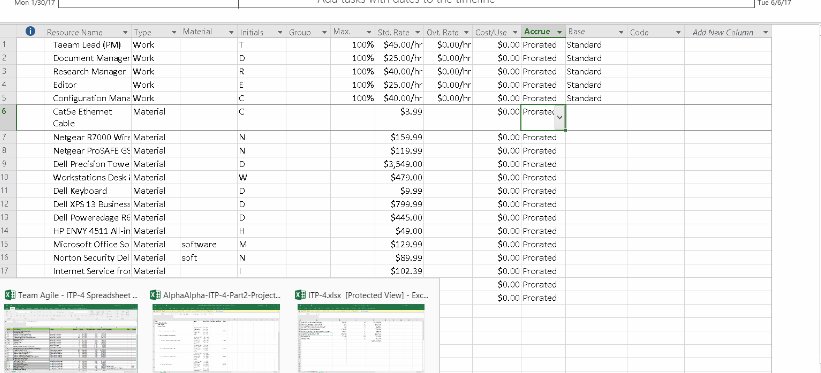Viewport: 821px width, 373px height.
Task: Open the Initials column filter dropdown
Action: [280, 32]
